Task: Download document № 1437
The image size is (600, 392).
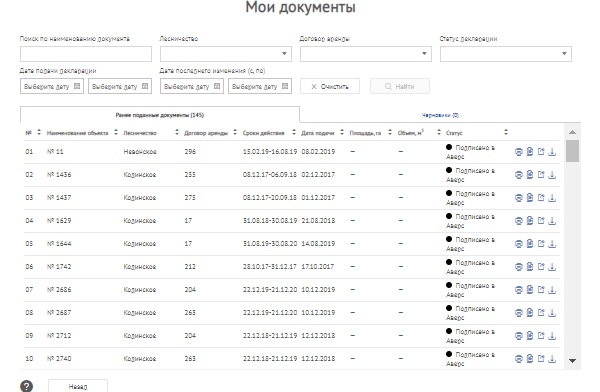Action: click(552, 198)
